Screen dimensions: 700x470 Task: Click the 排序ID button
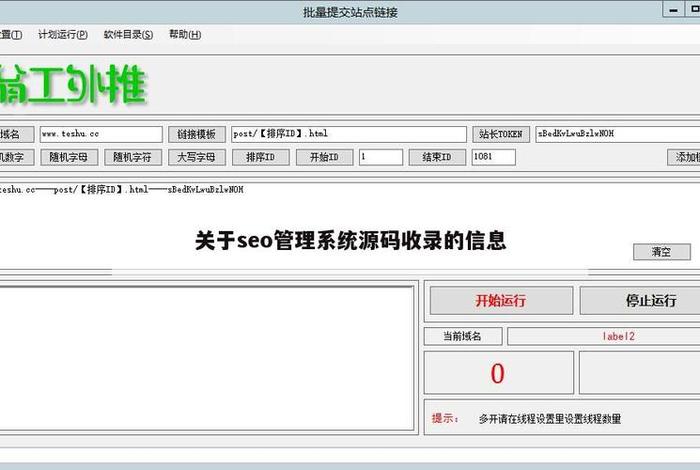click(261, 157)
